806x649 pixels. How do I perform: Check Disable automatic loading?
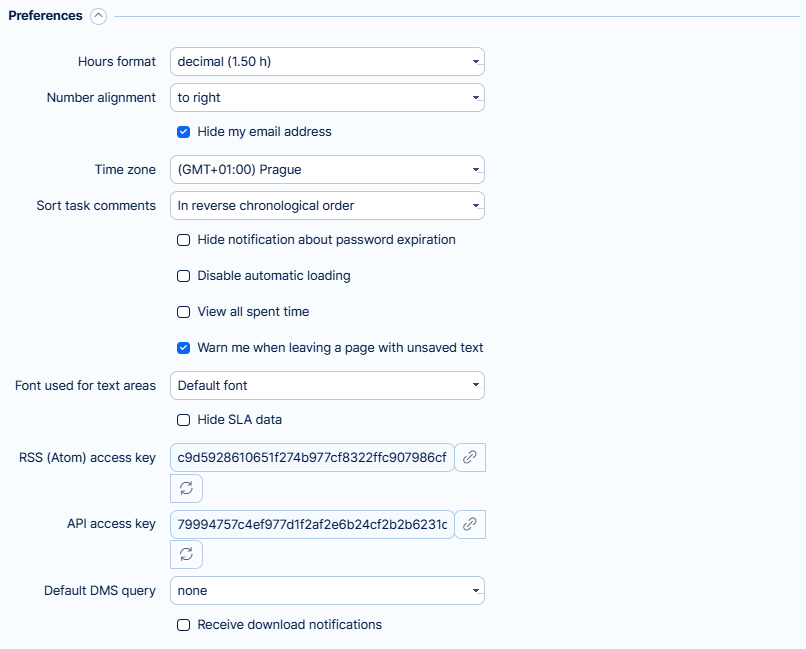click(184, 276)
